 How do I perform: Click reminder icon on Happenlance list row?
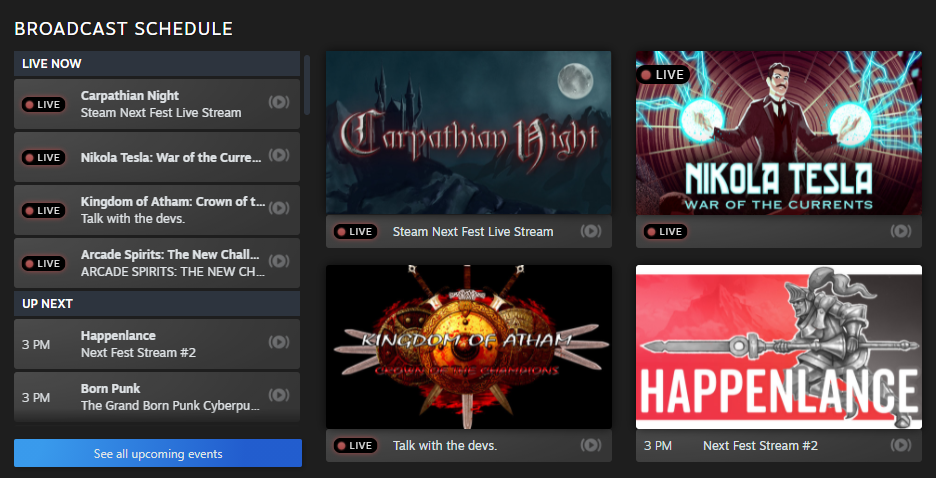(x=279, y=343)
